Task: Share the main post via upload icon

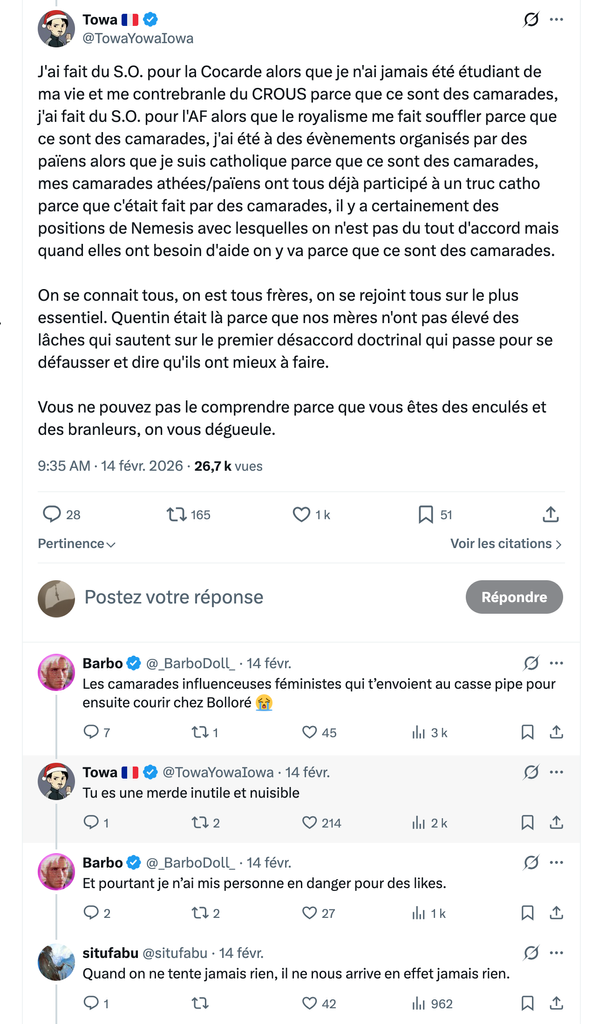Action: [x=551, y=515]
